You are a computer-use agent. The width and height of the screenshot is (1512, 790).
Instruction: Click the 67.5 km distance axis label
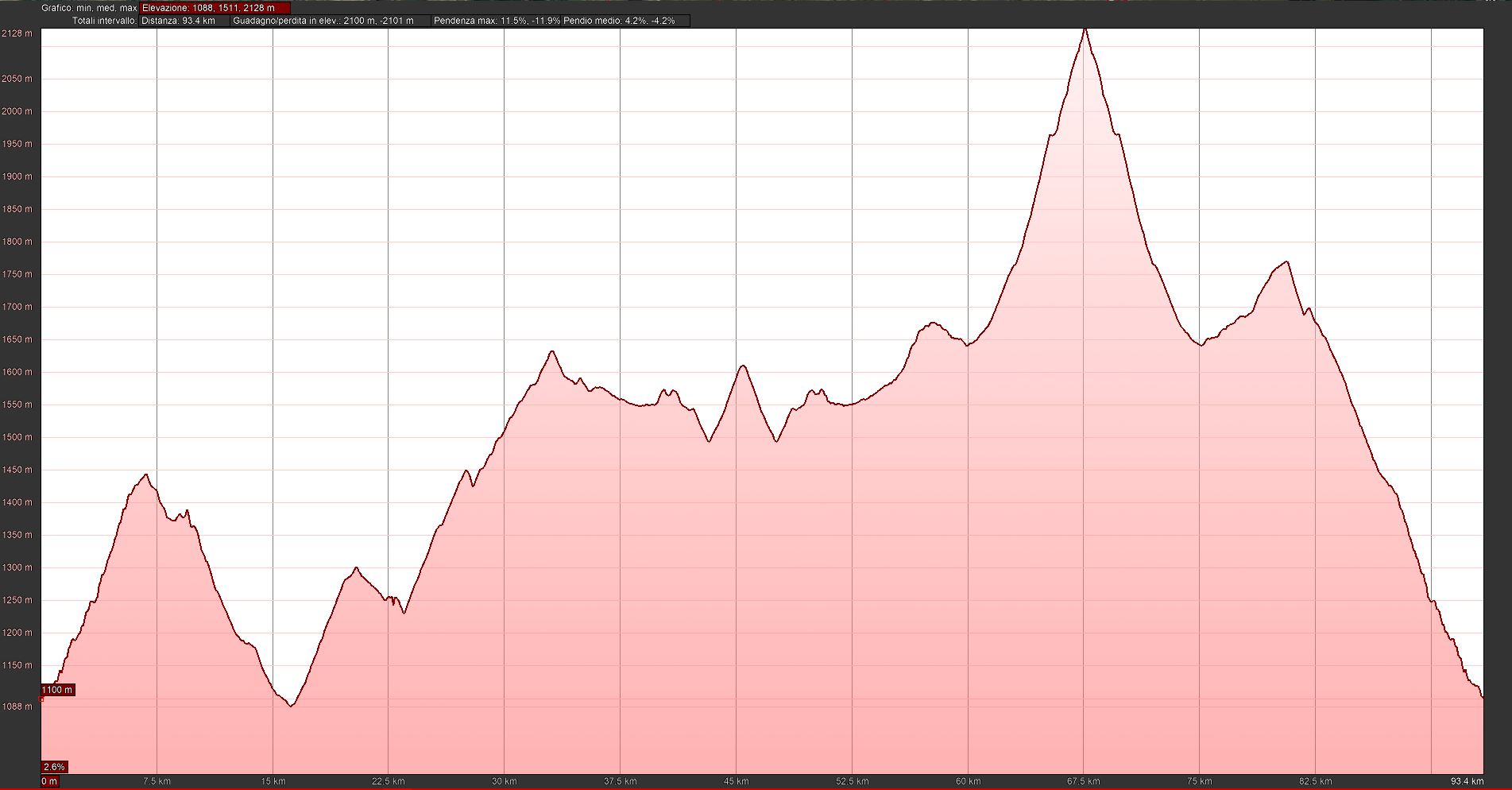(x=1084, y=781)
